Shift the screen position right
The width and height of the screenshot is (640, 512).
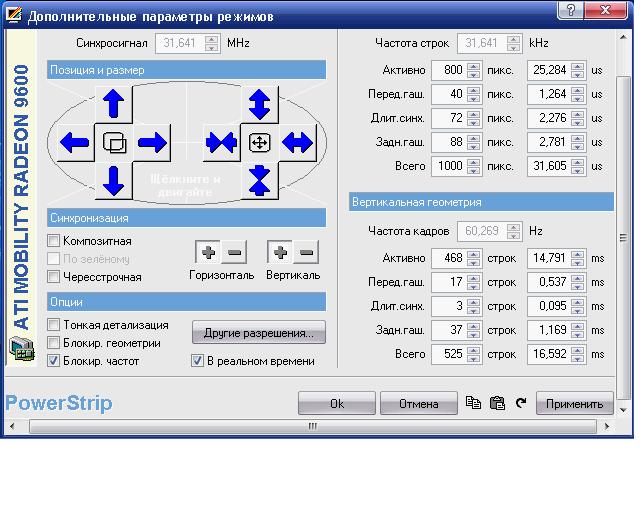tap(152, 142)
